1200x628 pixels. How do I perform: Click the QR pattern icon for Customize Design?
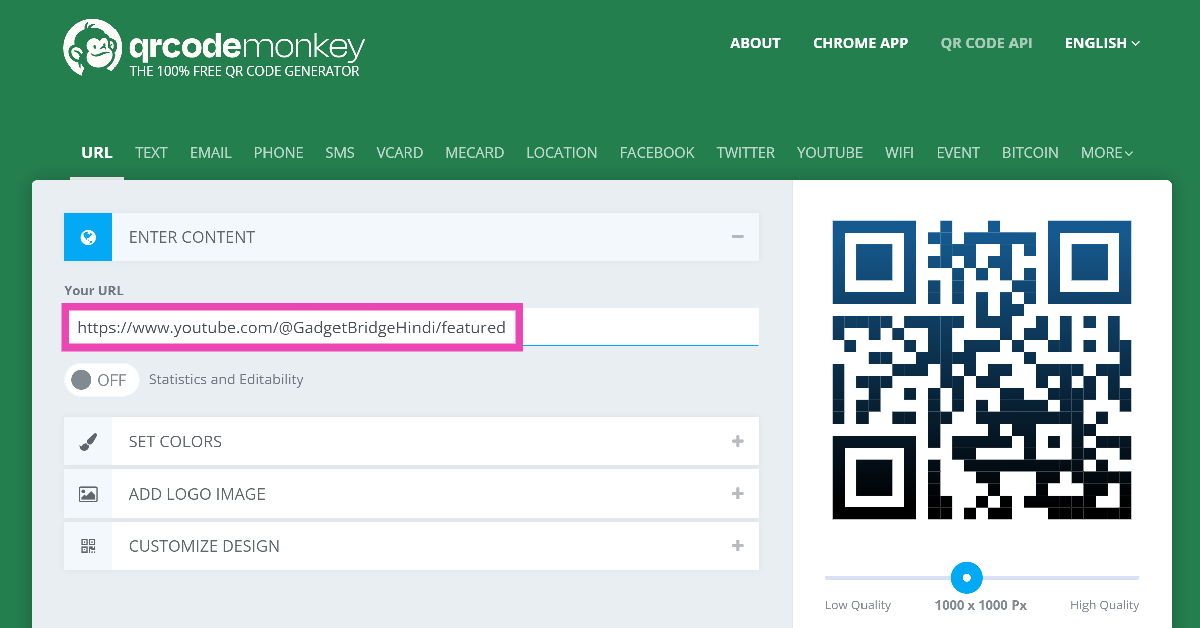[88, 546]
